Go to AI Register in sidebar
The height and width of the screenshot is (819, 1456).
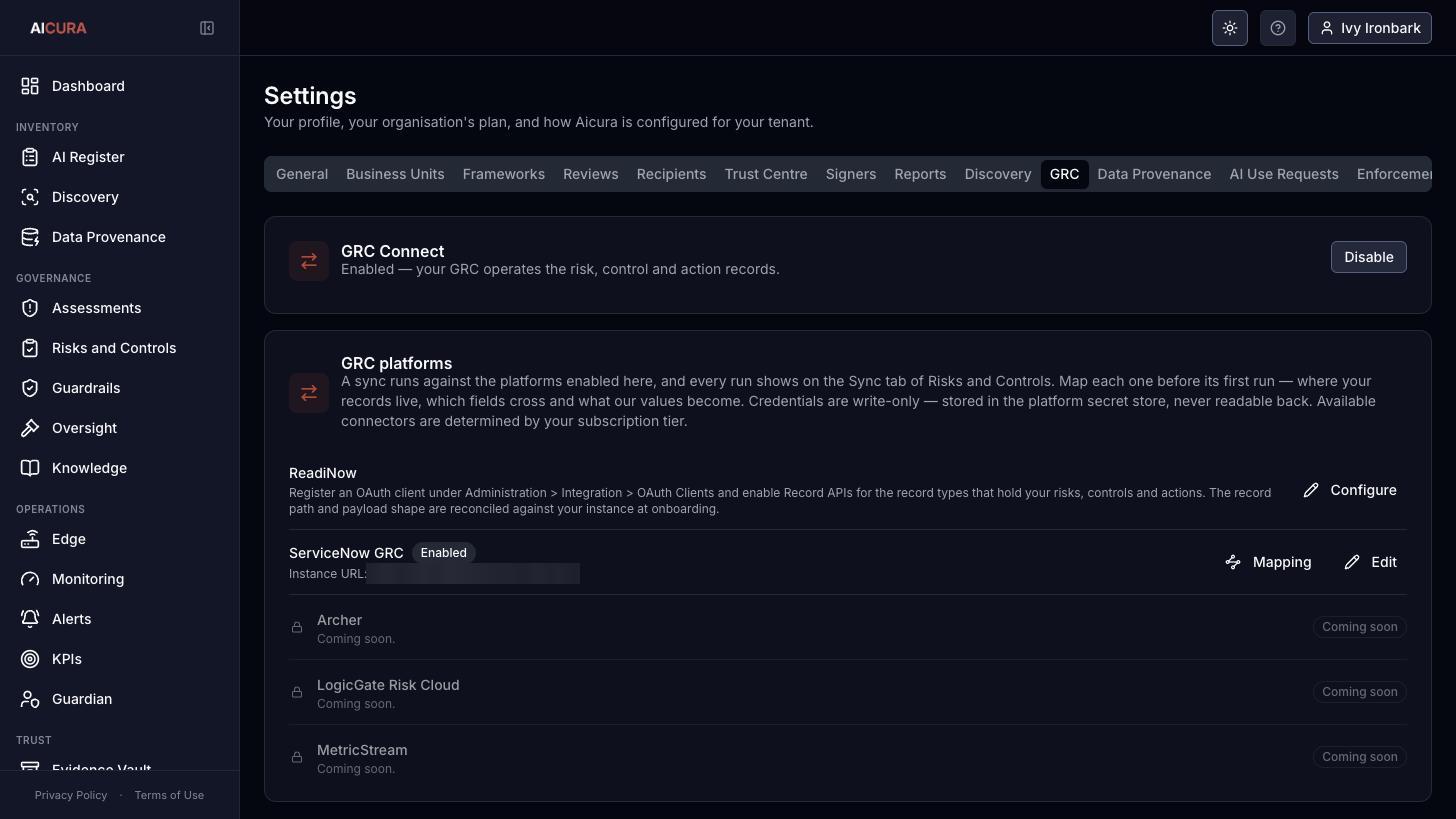119,157
